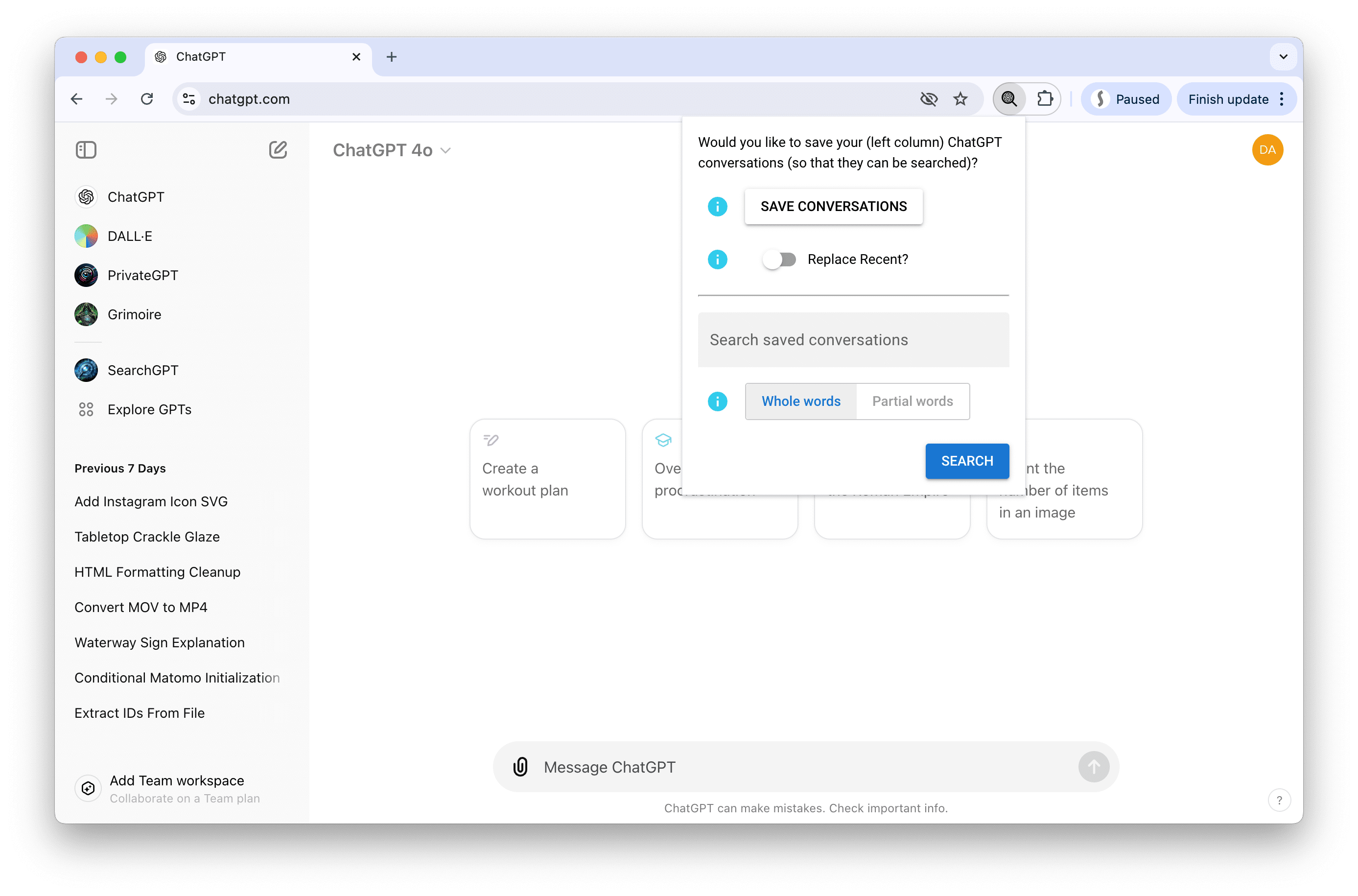
Task: Open Explore GPTs grid icon
Action: pos(86,410)
